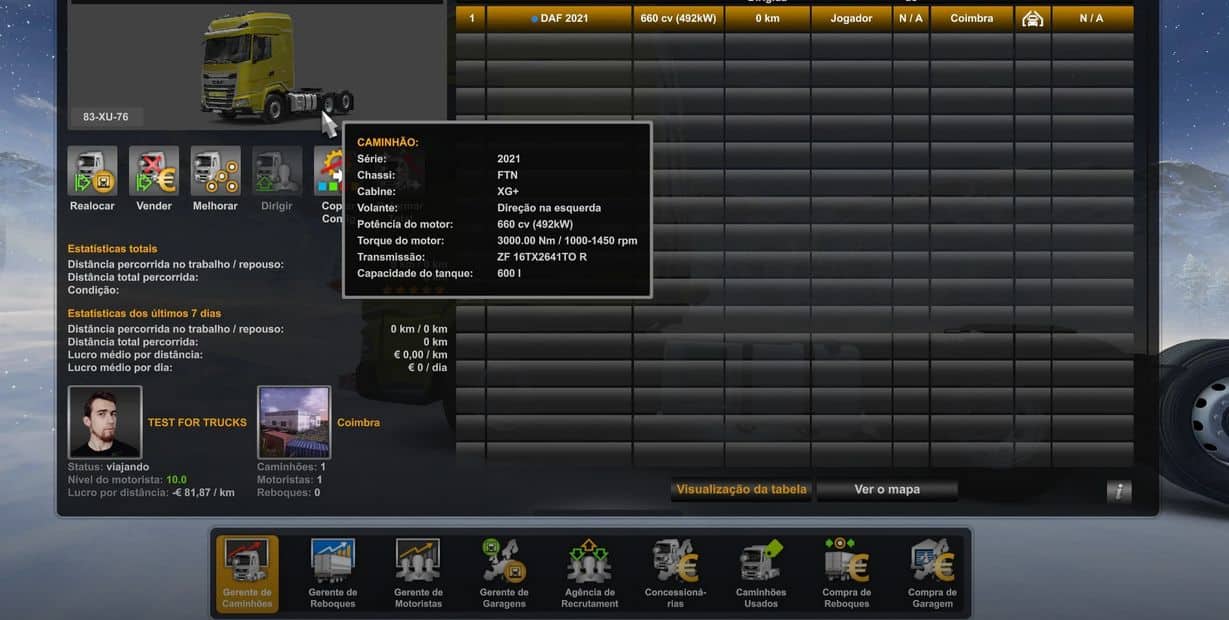Click the info 'i' button

[x=1119, y=491]
